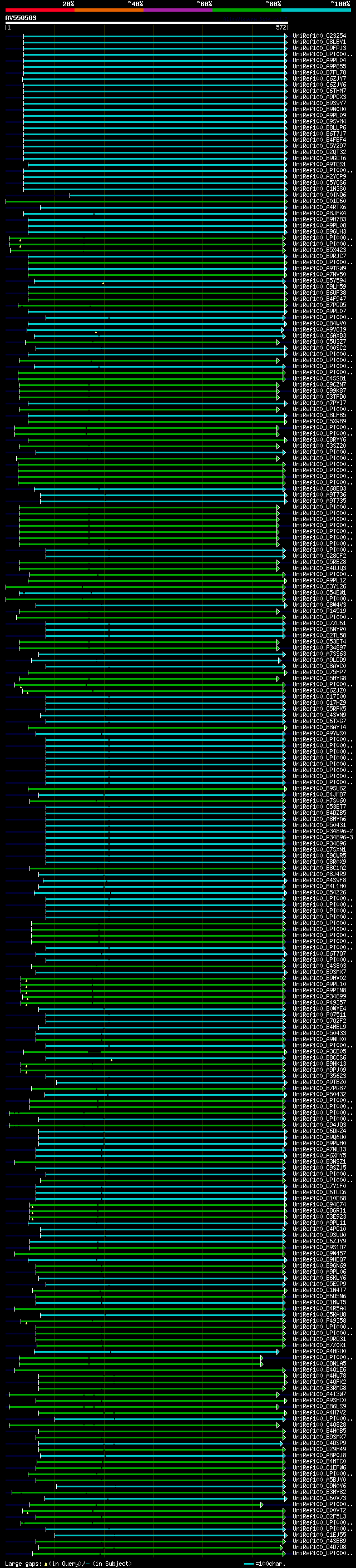
Task: Select hit UniRef100_Q0INQ6
Action: (319, 195)
